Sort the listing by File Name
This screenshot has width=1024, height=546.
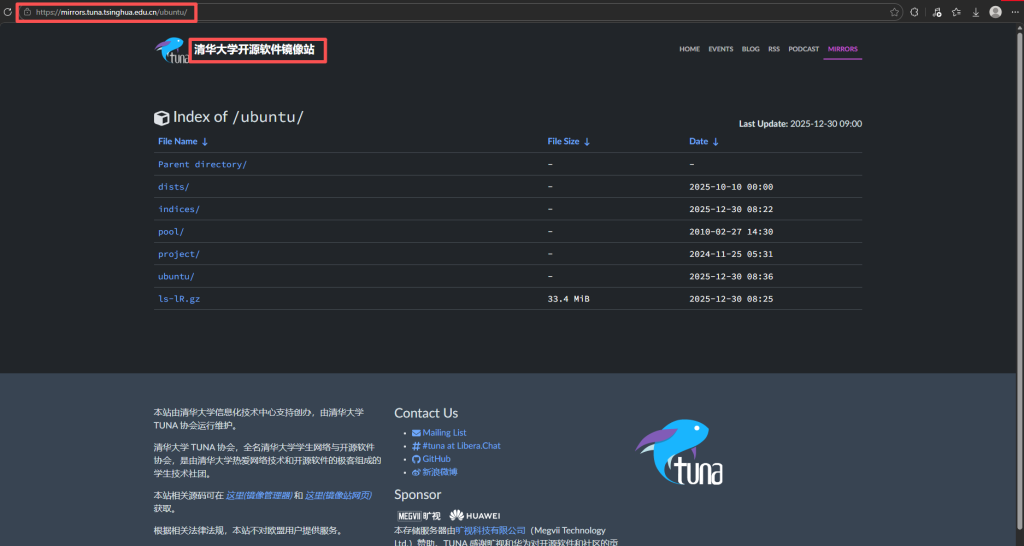(182, 142)
